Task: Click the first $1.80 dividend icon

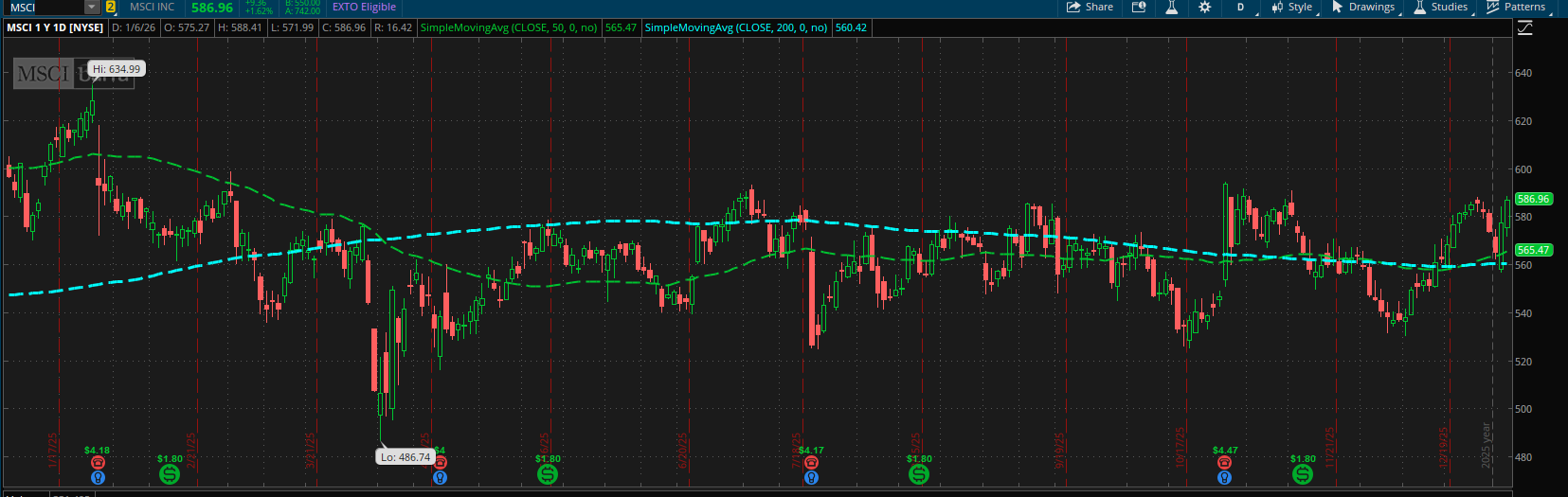Action: click(x=170, y=473)
